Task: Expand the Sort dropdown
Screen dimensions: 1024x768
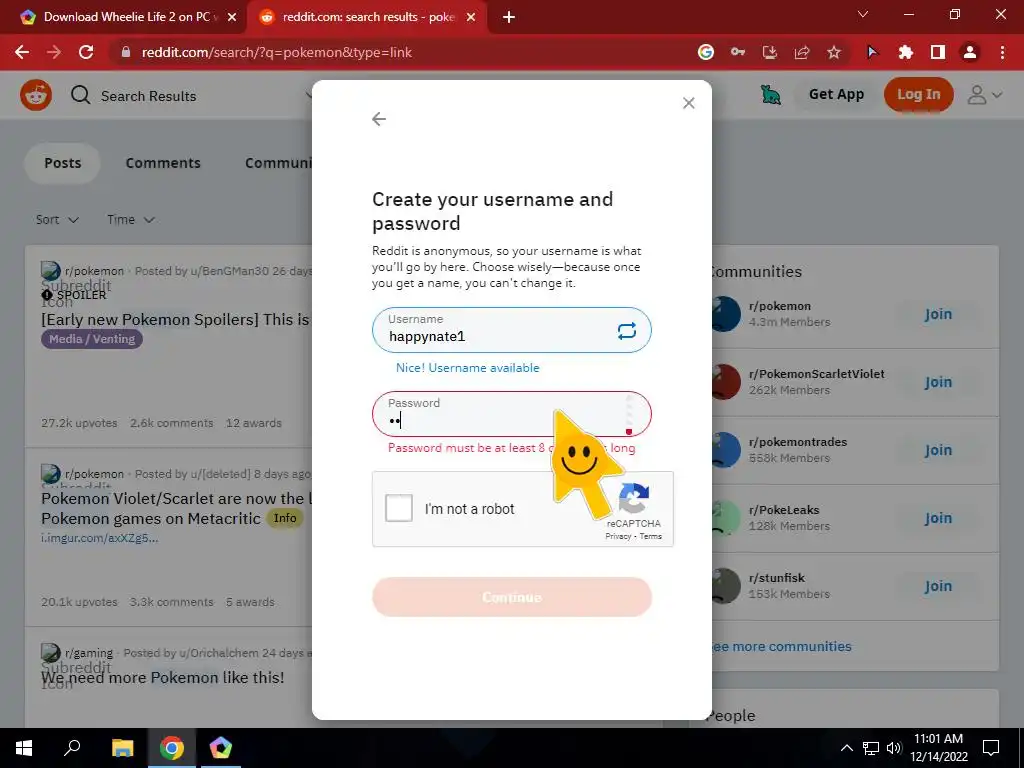Action: 57,220
